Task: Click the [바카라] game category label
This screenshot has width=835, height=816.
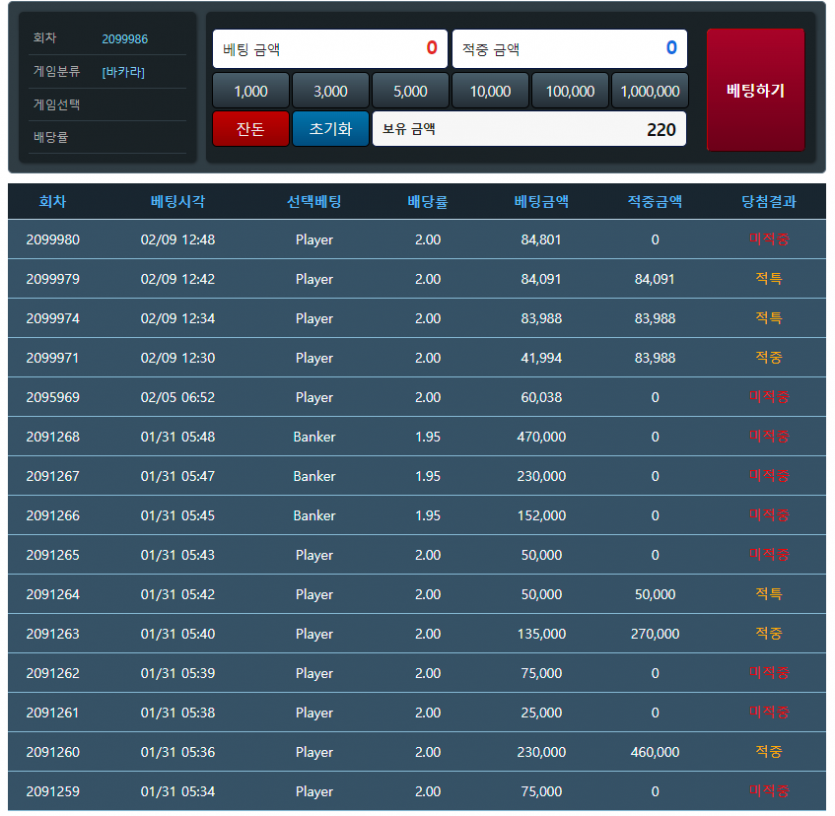Action: pos(123,72)
